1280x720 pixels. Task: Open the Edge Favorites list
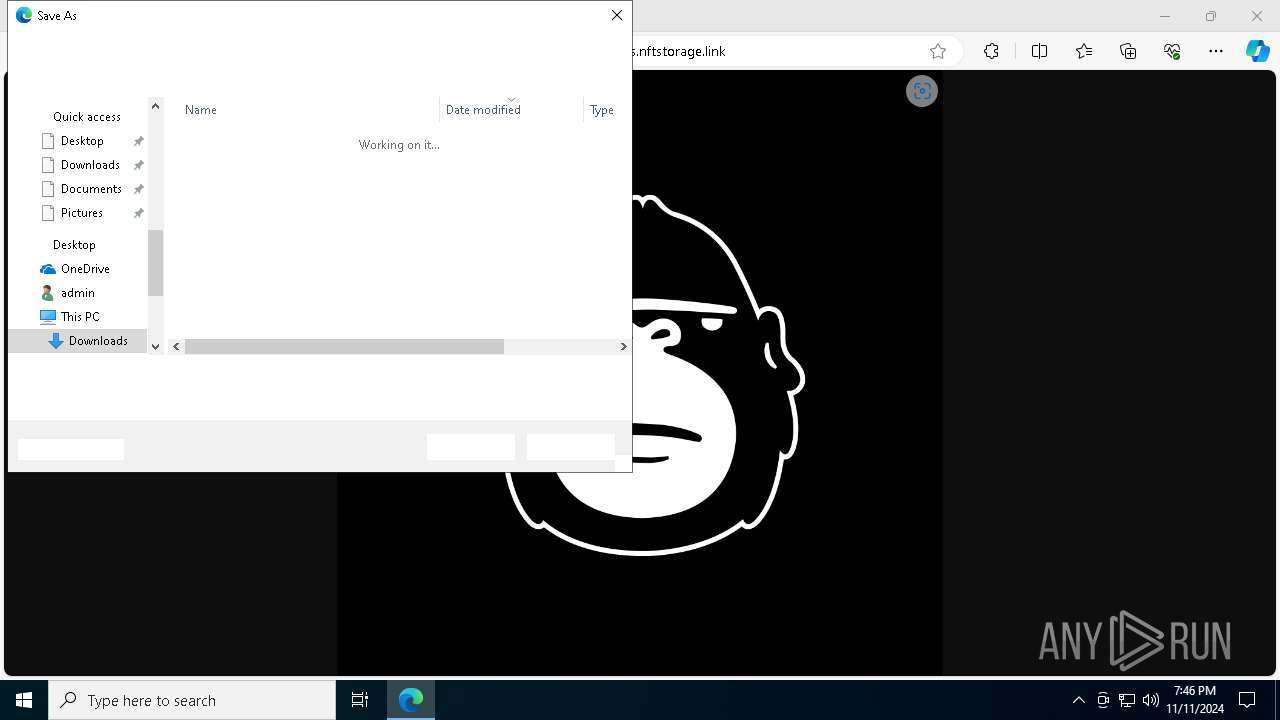coord(1084,51)
